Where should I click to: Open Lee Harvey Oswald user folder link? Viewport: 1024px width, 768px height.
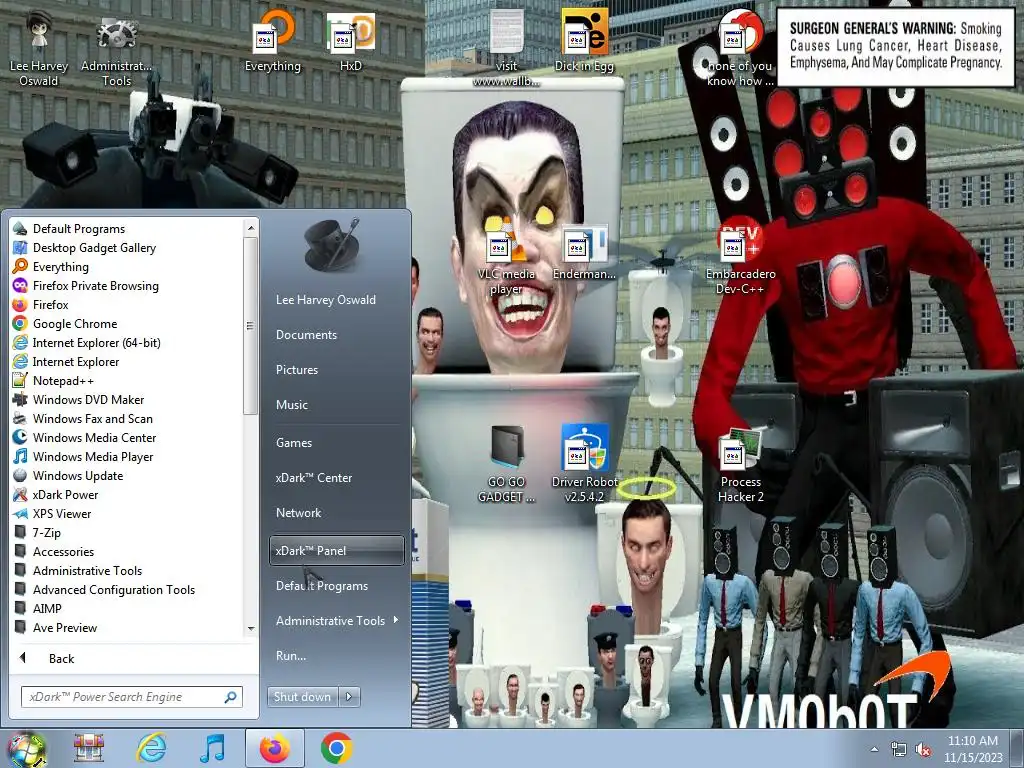tap(325, 300)
